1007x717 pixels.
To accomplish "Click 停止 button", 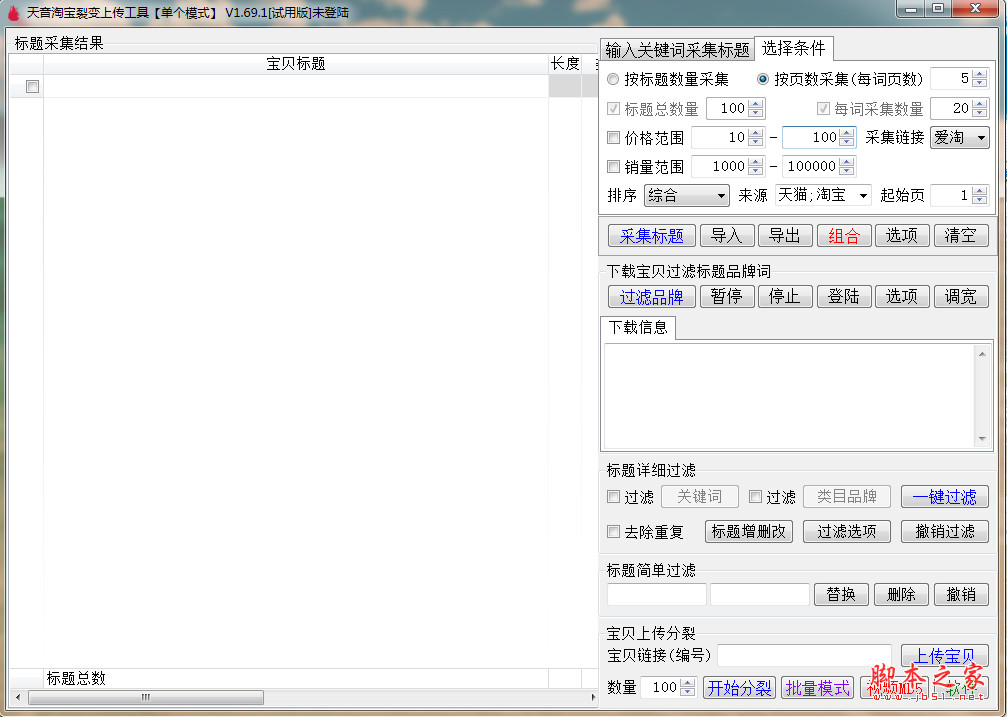I will 785,297.
